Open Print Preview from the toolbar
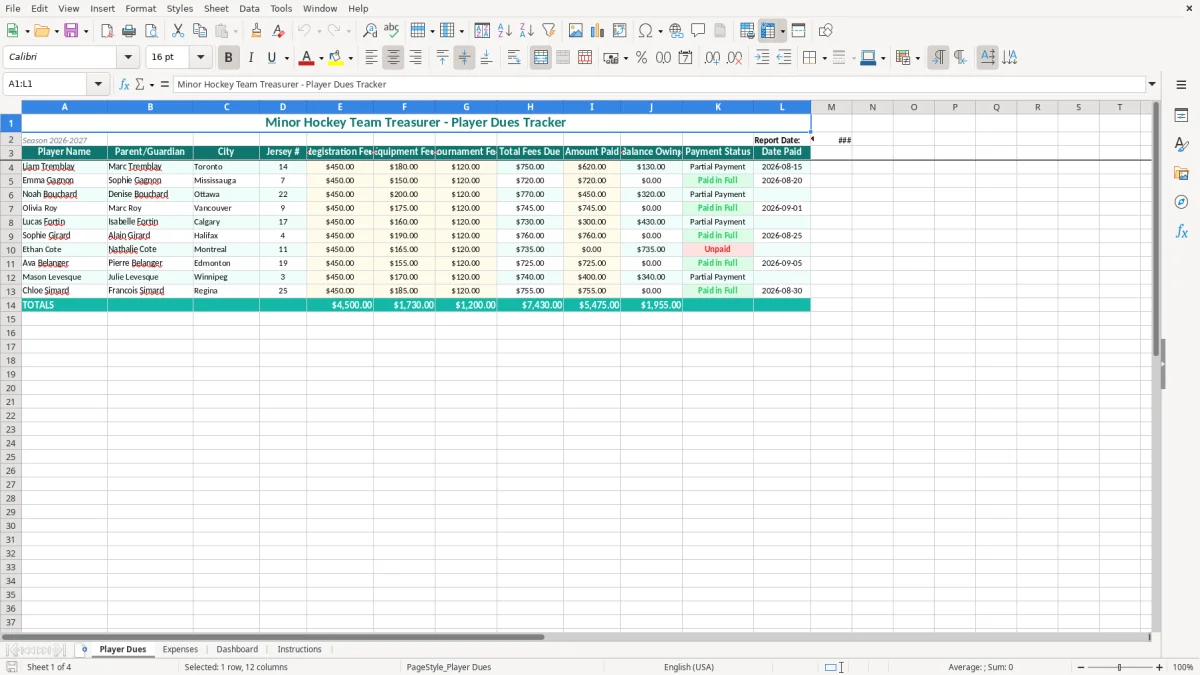The width and height of the screenshot is (1200, 675). coord(151,31)
